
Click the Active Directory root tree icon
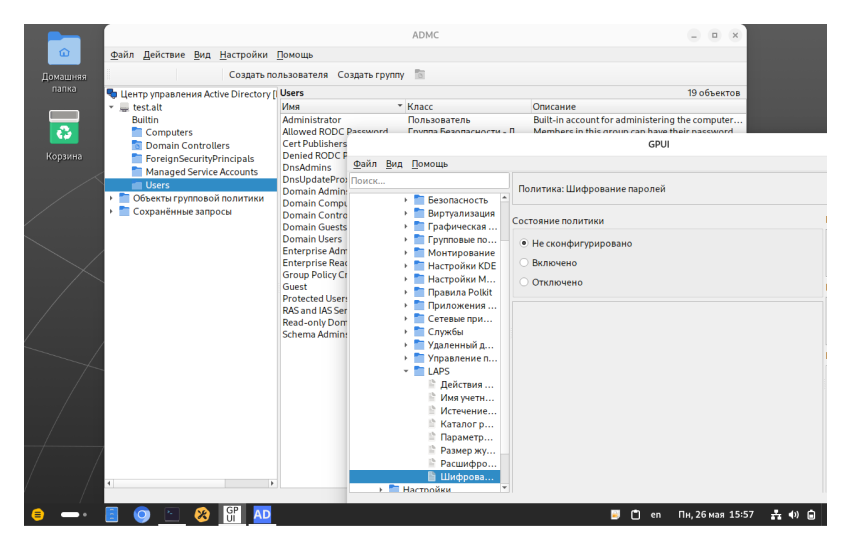pyautogui.click(x=112, y=93)
